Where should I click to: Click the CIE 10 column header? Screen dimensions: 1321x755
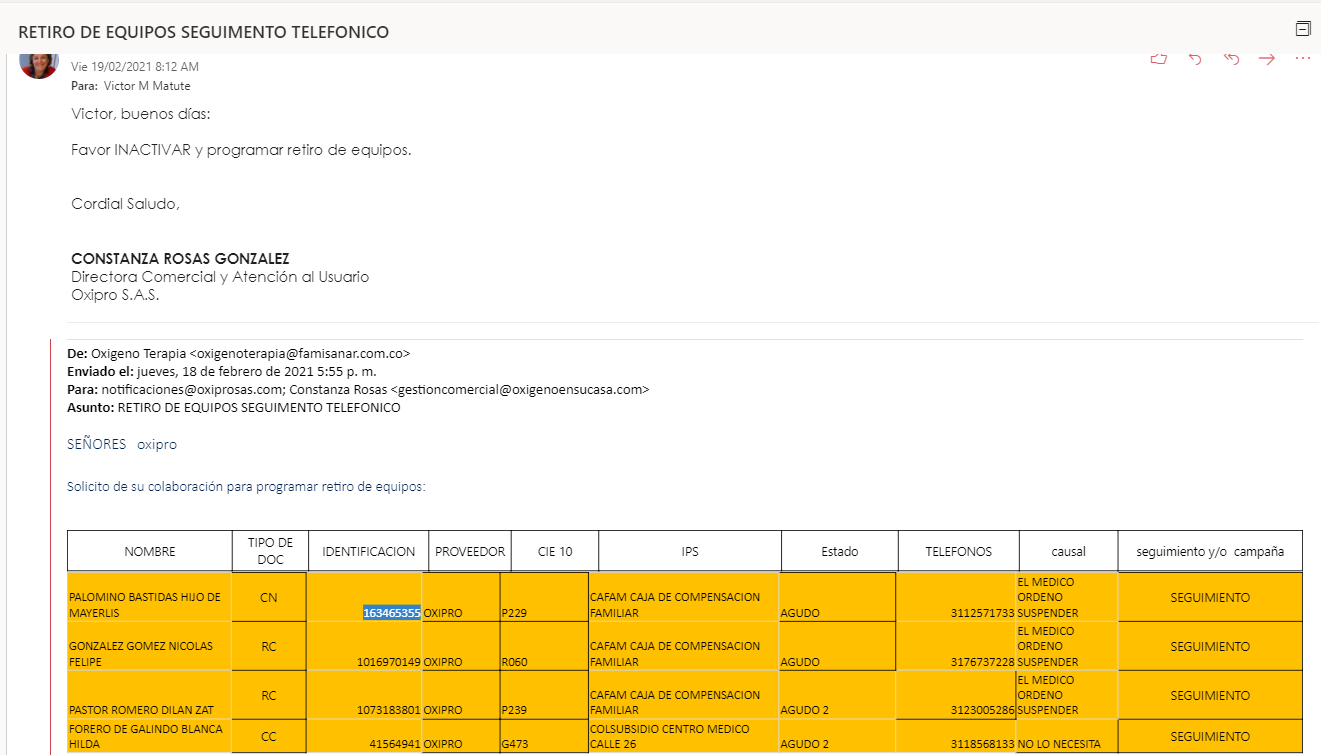click(555, 551)
